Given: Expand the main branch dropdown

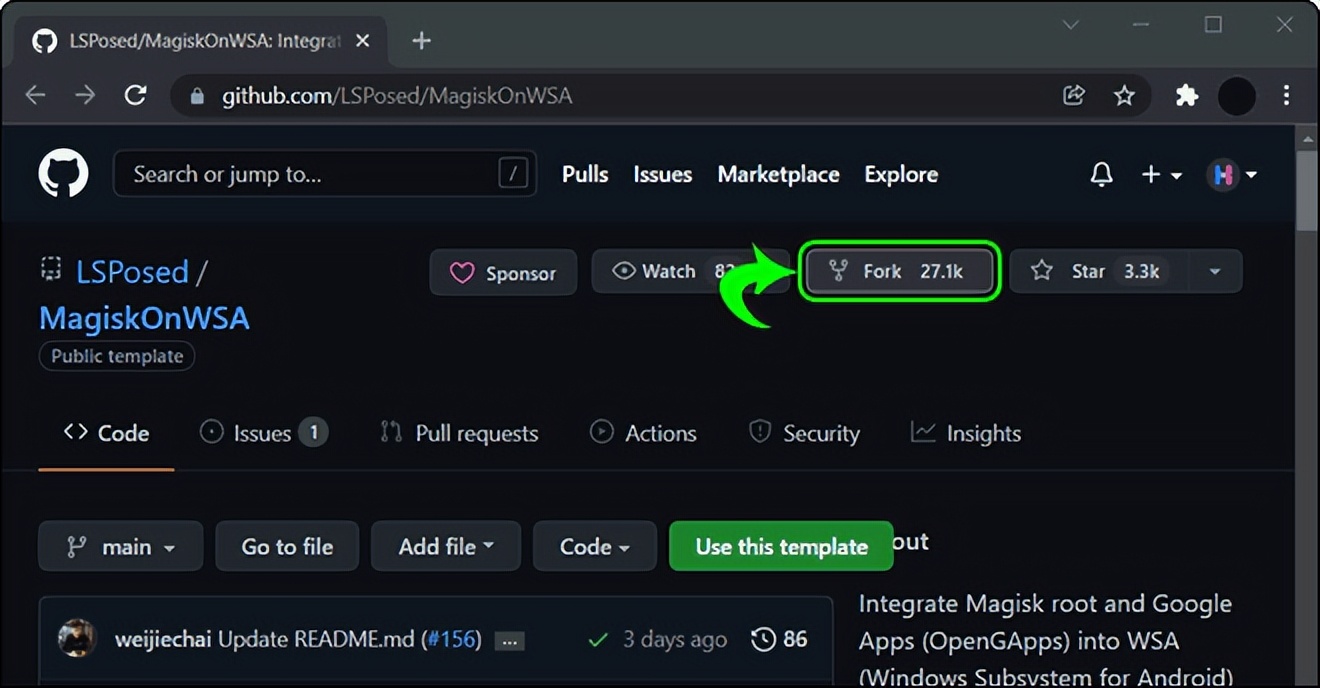Looking at the screenshot, I should pyautogui.click(x=120, y=547).
